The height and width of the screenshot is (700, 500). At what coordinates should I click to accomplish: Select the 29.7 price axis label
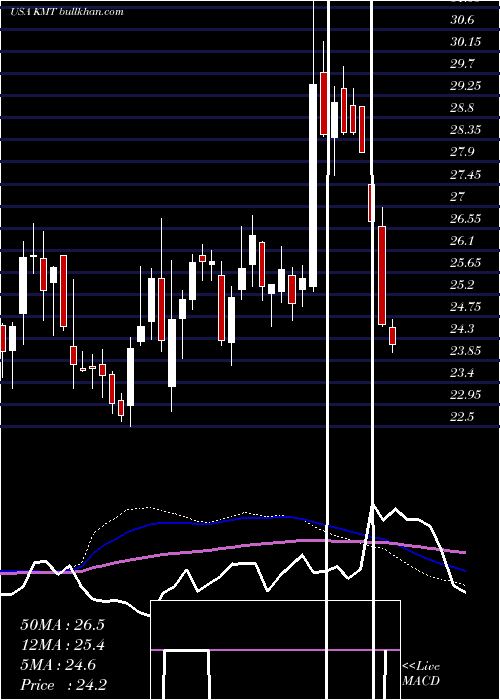pyautogui.click(x=462, y=64)
